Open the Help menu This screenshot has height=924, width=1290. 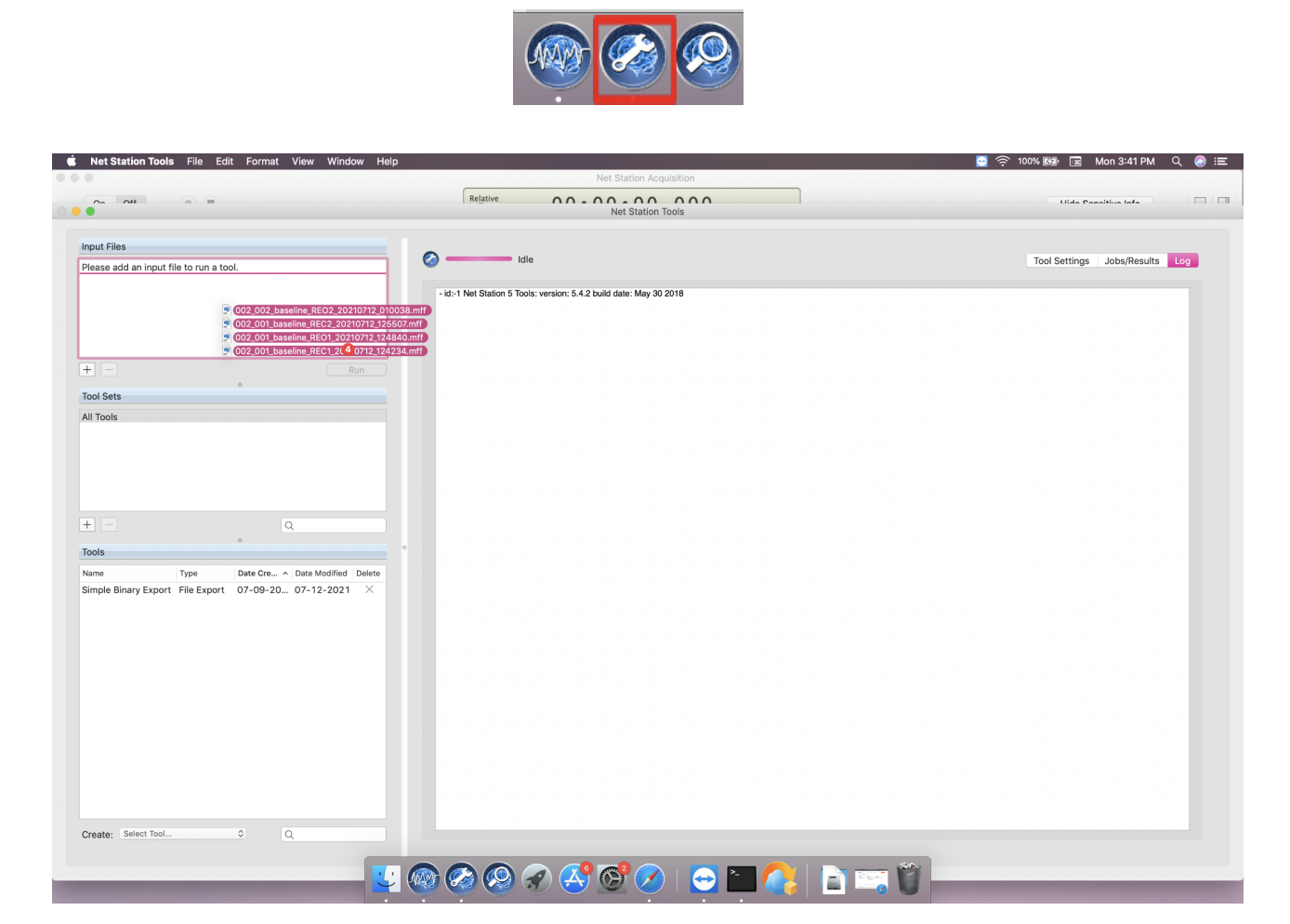tap(387, 161)
